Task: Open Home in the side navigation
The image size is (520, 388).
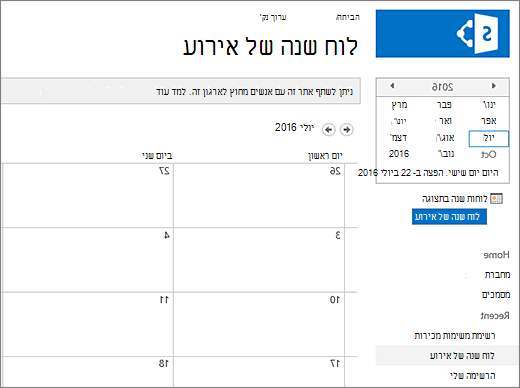Action: (x=496, y=255)
